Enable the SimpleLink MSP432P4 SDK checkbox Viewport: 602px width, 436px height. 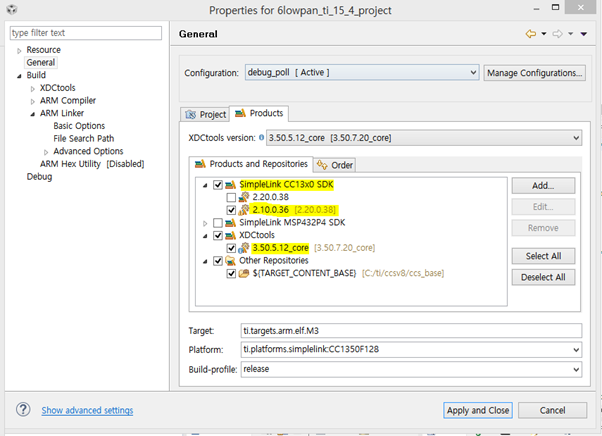(218, 222)
